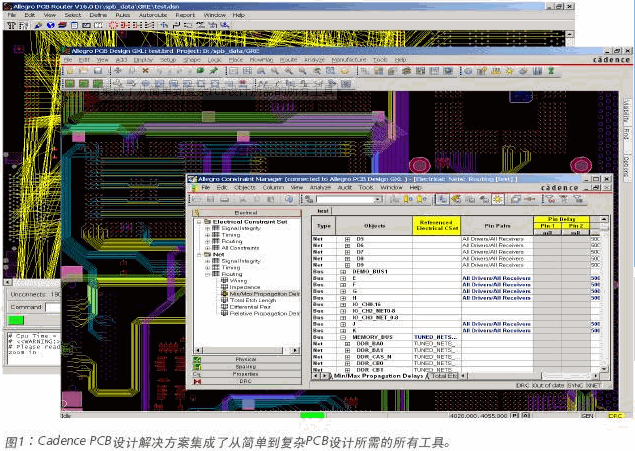This screenshot has height=451, width=635.
Task: Collapse the Electrical Constraint Set tree node
Action: pyautogui.click(x=199, y=222)
